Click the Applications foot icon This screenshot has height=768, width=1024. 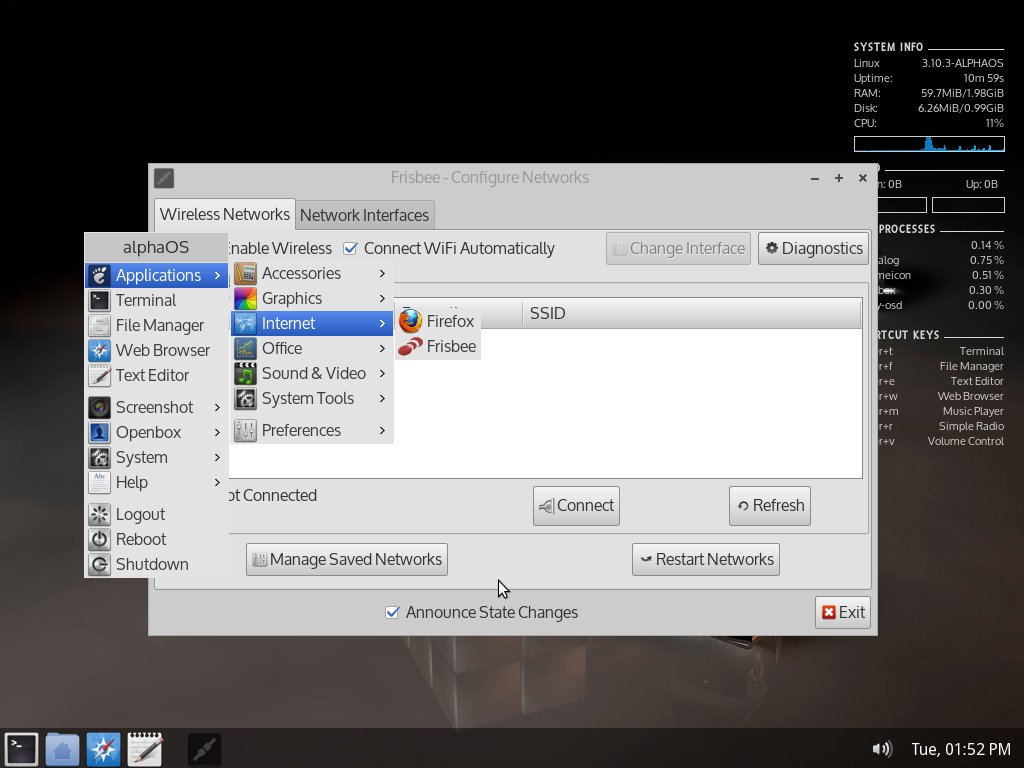coord(99,276)
